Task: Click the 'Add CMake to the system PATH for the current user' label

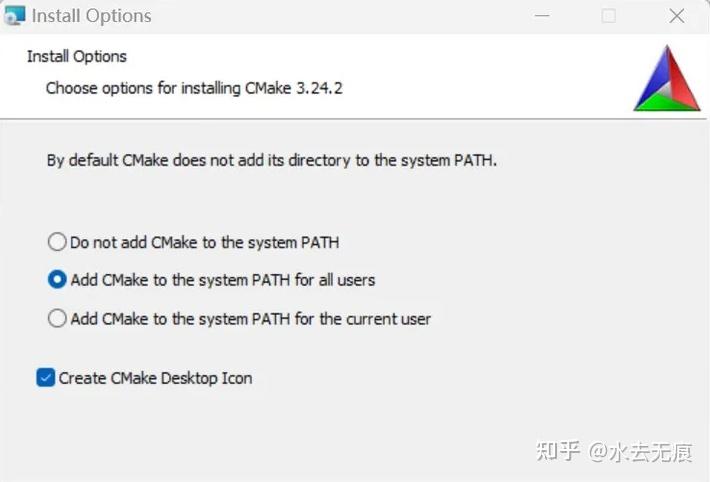Action: click(x=250, y=319)
